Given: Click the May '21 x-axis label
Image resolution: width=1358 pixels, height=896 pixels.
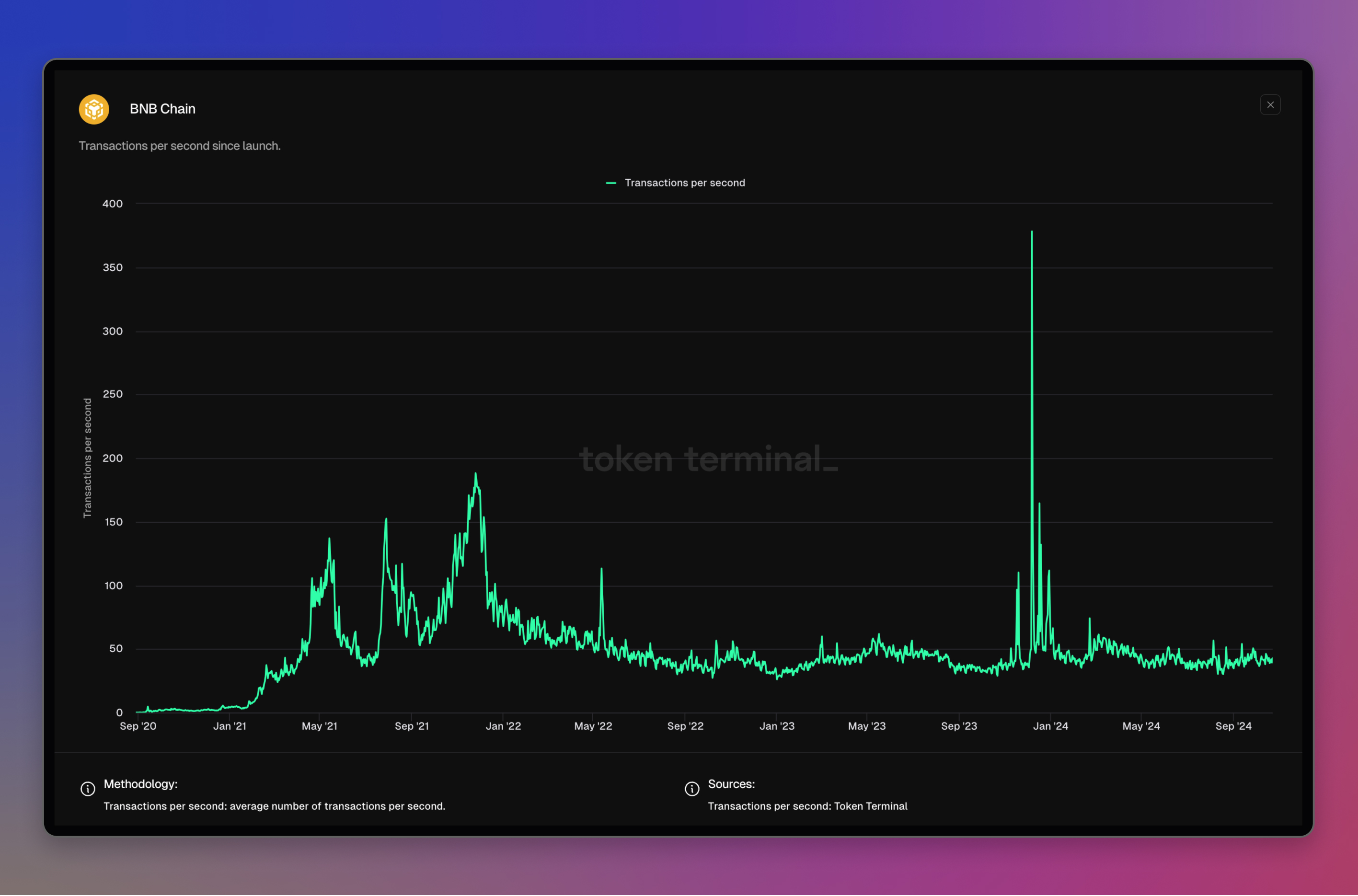Looking at the screenshot, I should [319, 726].
